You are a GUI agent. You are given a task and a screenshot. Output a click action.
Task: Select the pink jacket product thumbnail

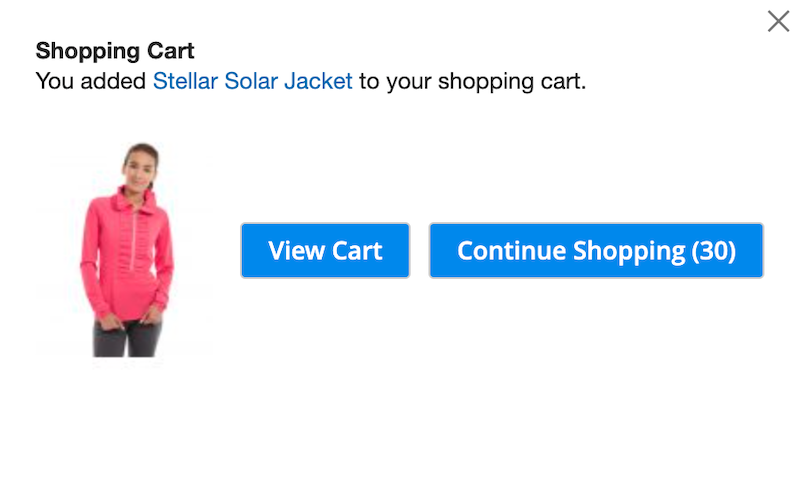tap(126, 250)
